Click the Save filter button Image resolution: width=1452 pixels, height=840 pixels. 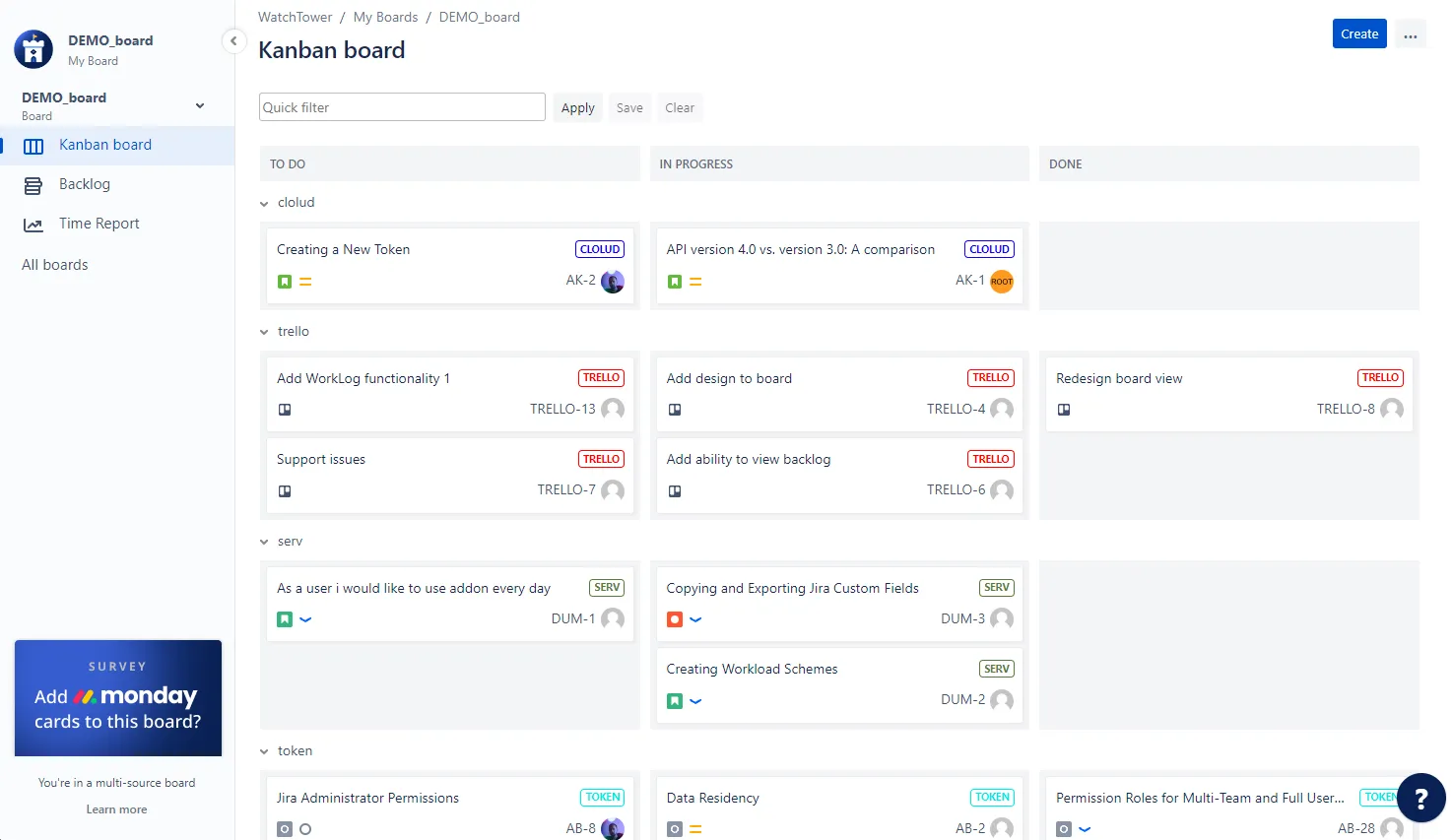tap(629, 107)
